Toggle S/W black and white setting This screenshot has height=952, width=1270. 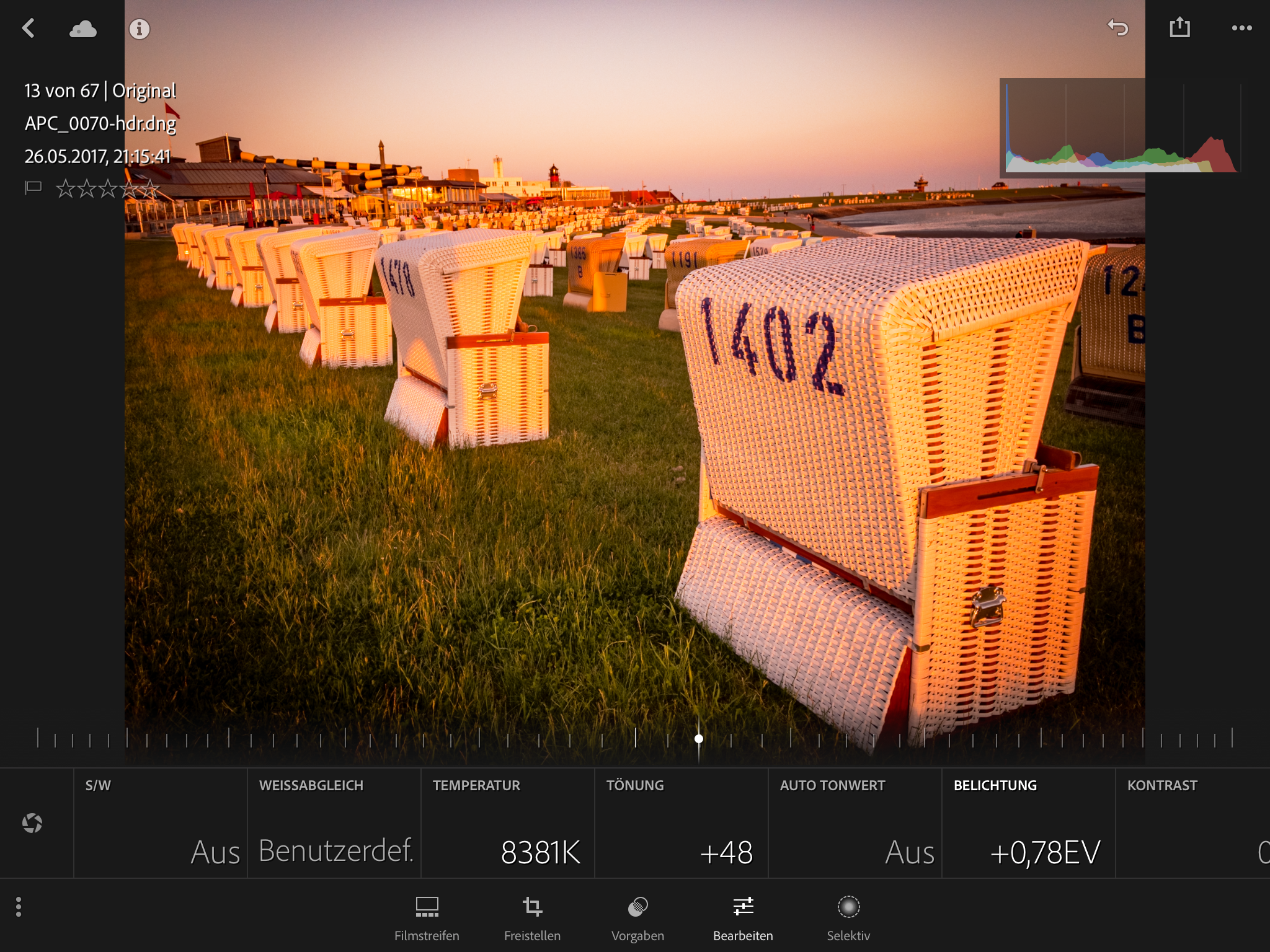pos(161,823)
